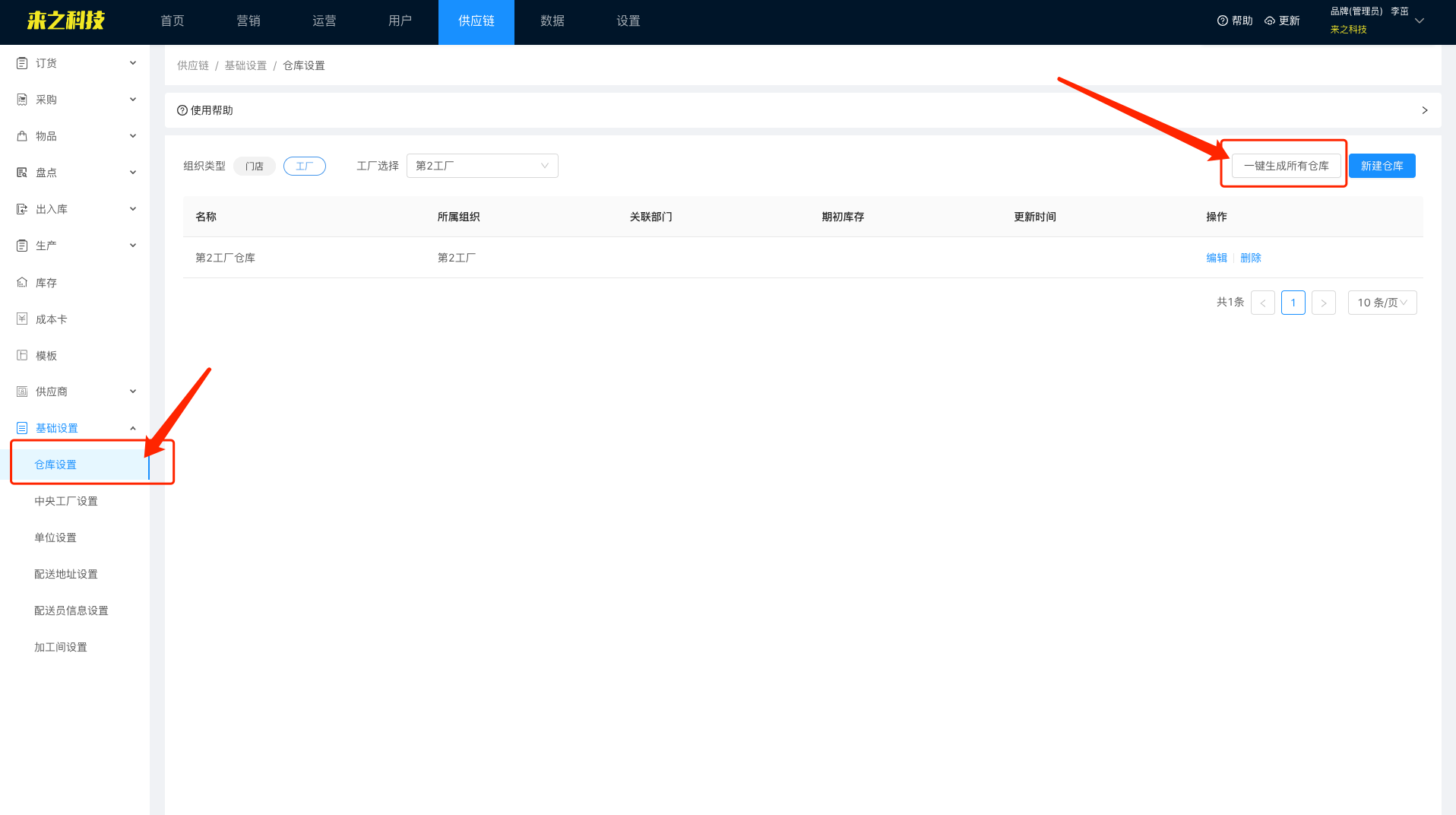The image size is (1456, 815).
Task: Click the 模板 icon
Action: click(22, 356)
